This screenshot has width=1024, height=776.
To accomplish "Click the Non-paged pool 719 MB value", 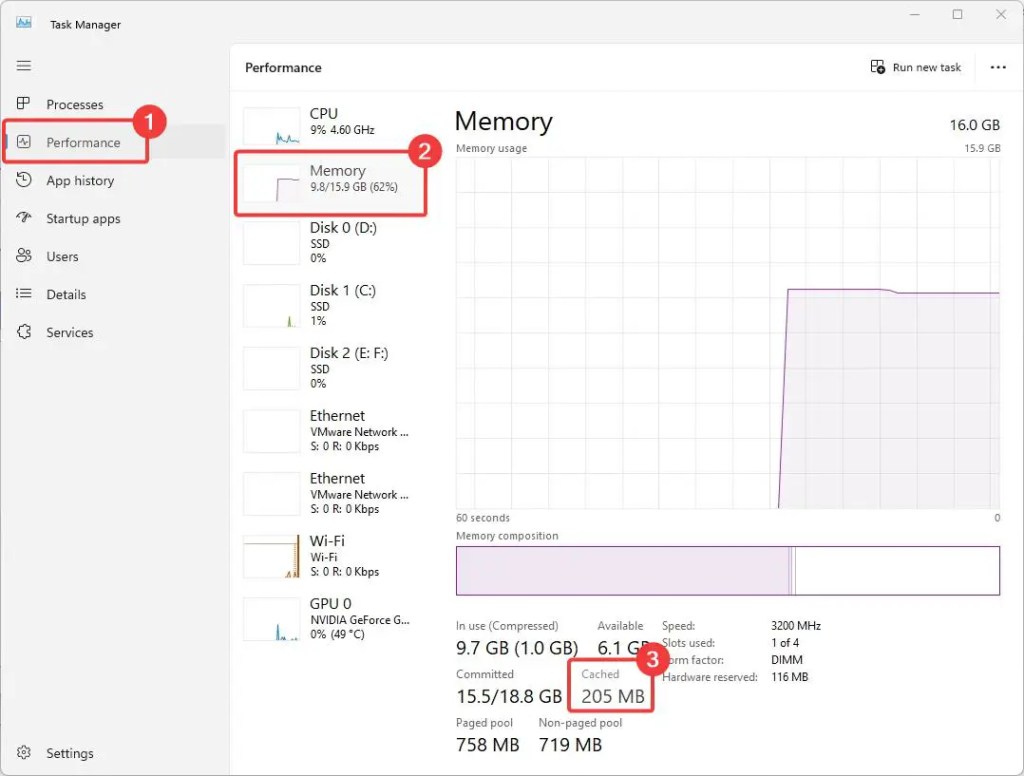I will point(570,745).
